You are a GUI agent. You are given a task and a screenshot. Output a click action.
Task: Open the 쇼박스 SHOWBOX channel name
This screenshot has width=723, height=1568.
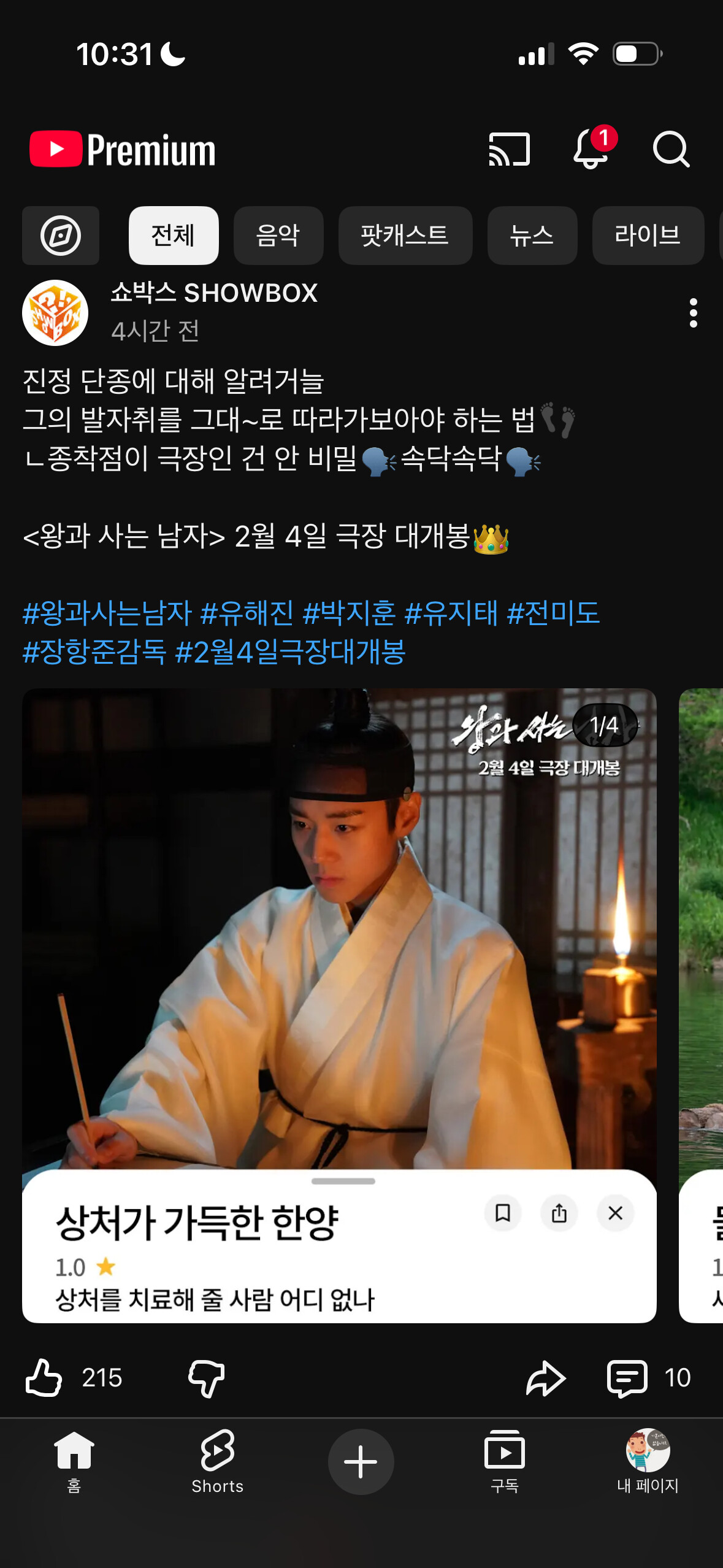(x=214, y=293)
